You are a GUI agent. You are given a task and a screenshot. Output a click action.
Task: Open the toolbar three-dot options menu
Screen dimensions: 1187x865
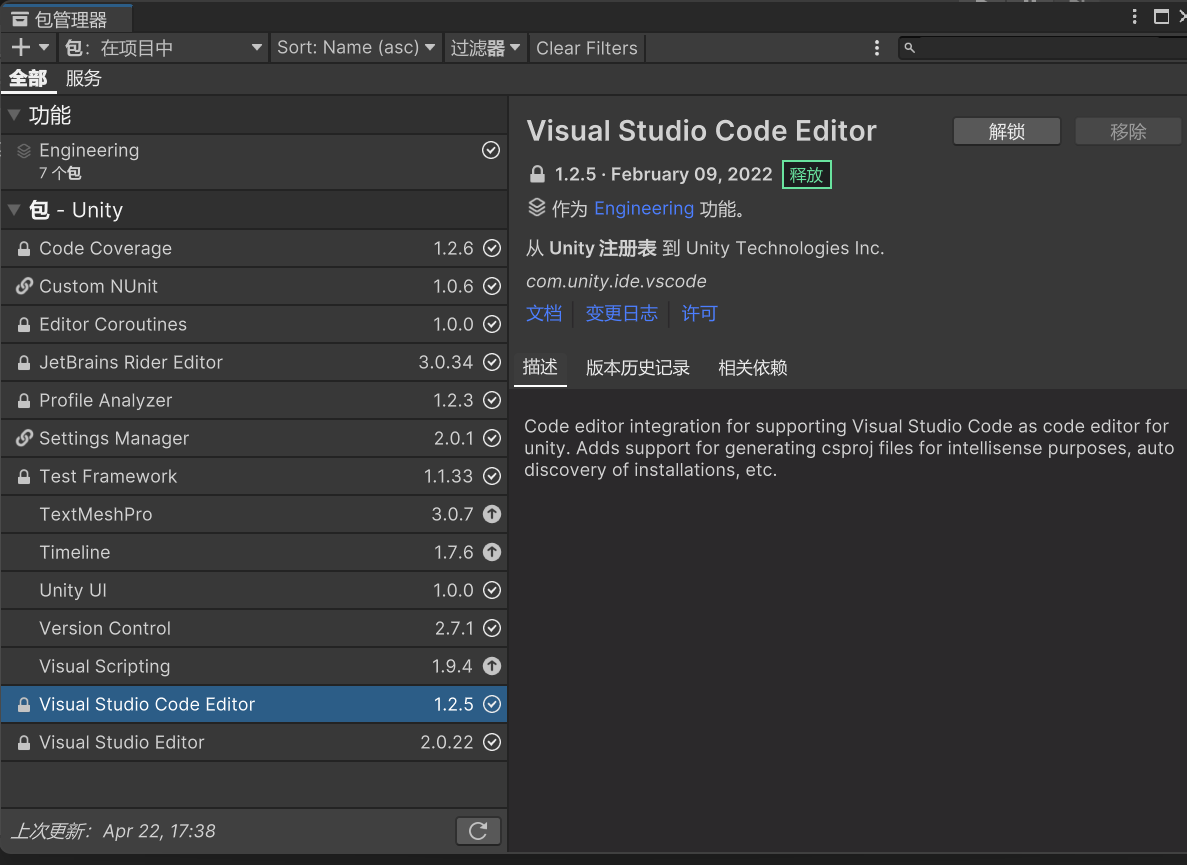[x=877, y=48]
